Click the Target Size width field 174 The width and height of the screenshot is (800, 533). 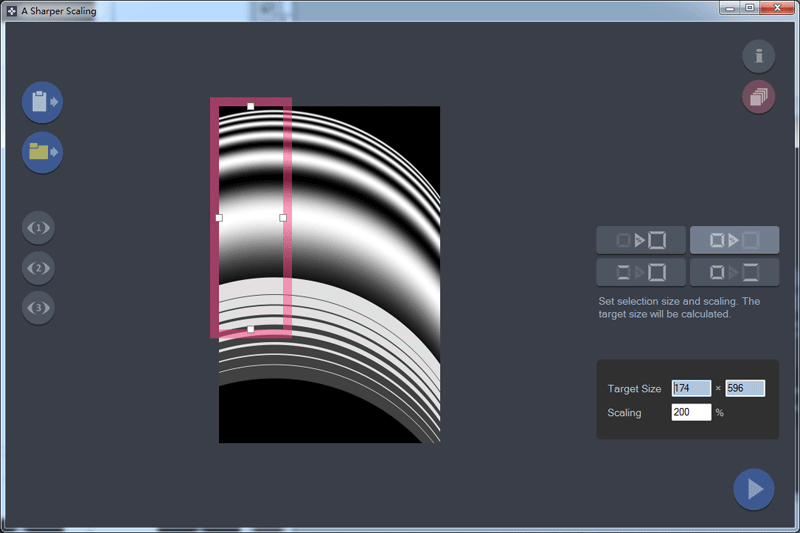[x=691, y=388]
